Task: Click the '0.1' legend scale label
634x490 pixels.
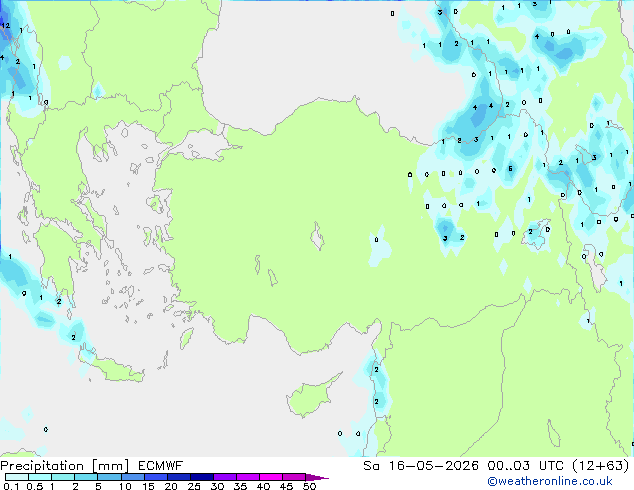Action: pyautogui.click(x=11, y=486)
